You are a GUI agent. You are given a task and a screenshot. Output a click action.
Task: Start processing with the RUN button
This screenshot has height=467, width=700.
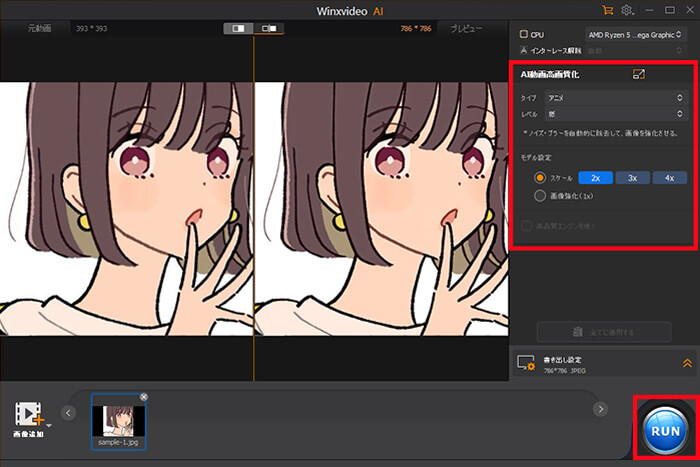click(665, 431)
